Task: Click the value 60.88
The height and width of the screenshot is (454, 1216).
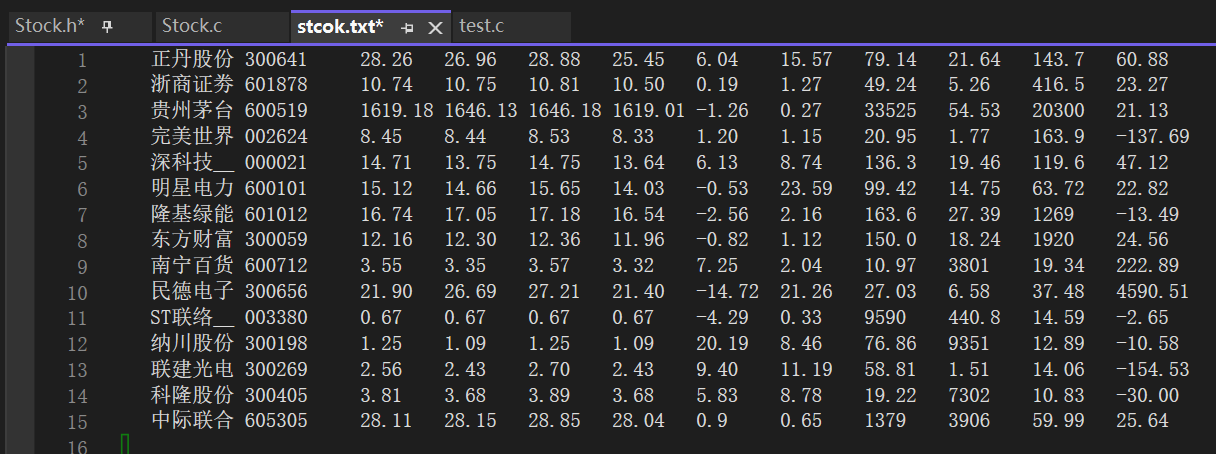Action: pyautogui.click(x=1143, y=60)
